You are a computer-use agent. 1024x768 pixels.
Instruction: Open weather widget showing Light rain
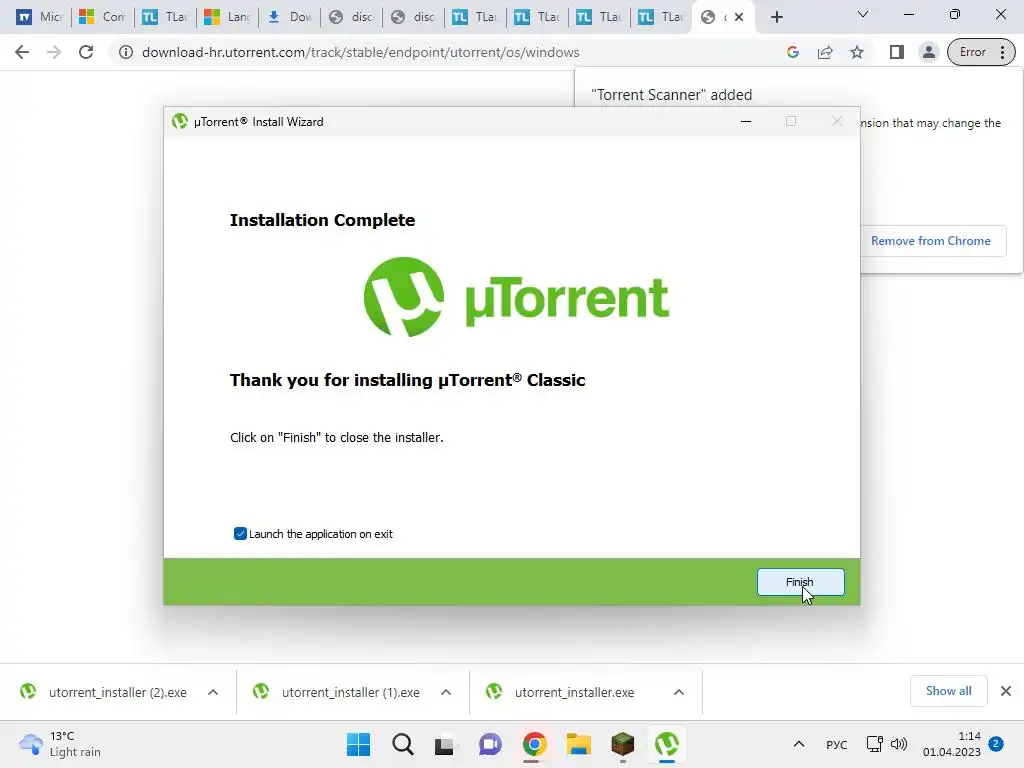click(x=60, y=744)
